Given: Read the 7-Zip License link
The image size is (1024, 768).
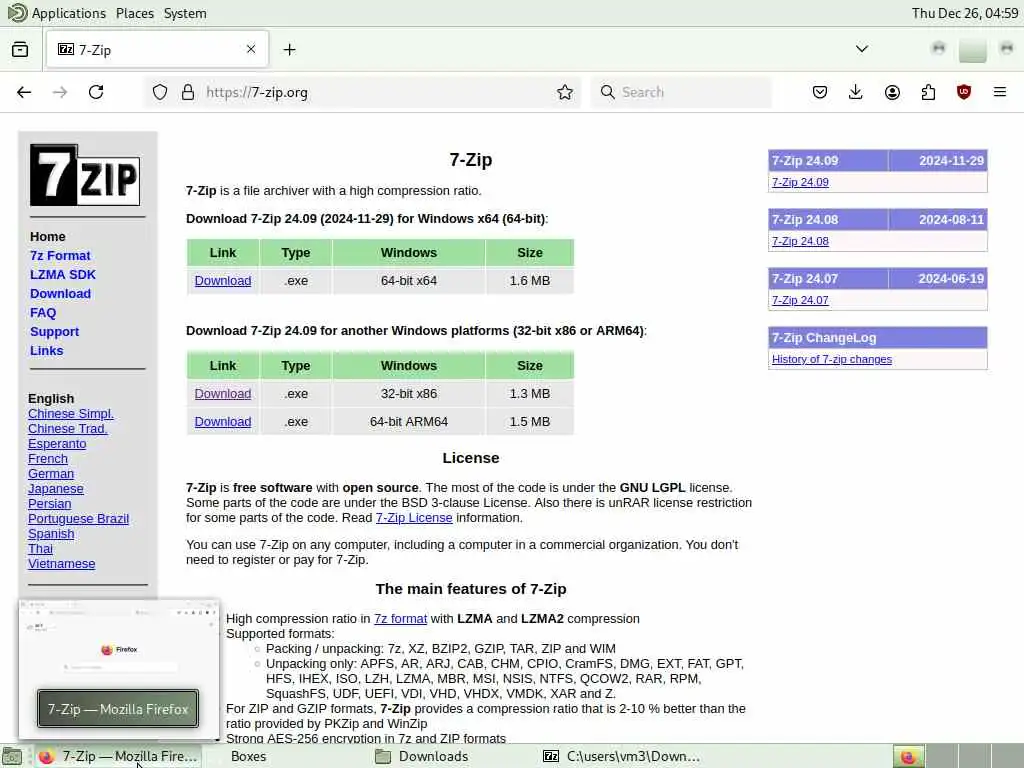Looking at the screenshot, I should 414,518.
